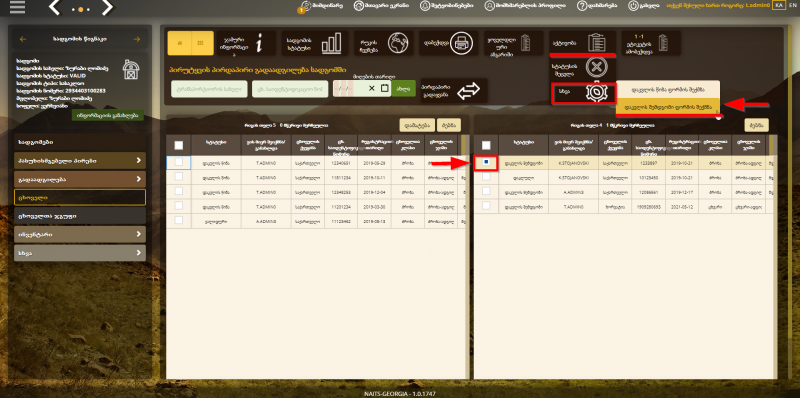
Task: Click the barn holding icon
Action: [132, 69]
